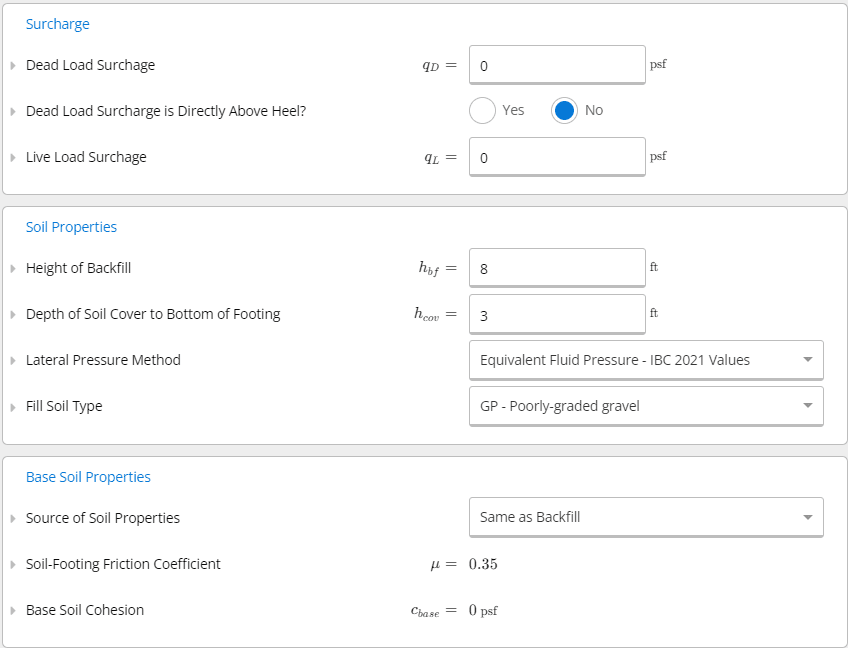Expand the Height of Backfill row arrow
848x648 pixels.
click(x=13, y=268)
